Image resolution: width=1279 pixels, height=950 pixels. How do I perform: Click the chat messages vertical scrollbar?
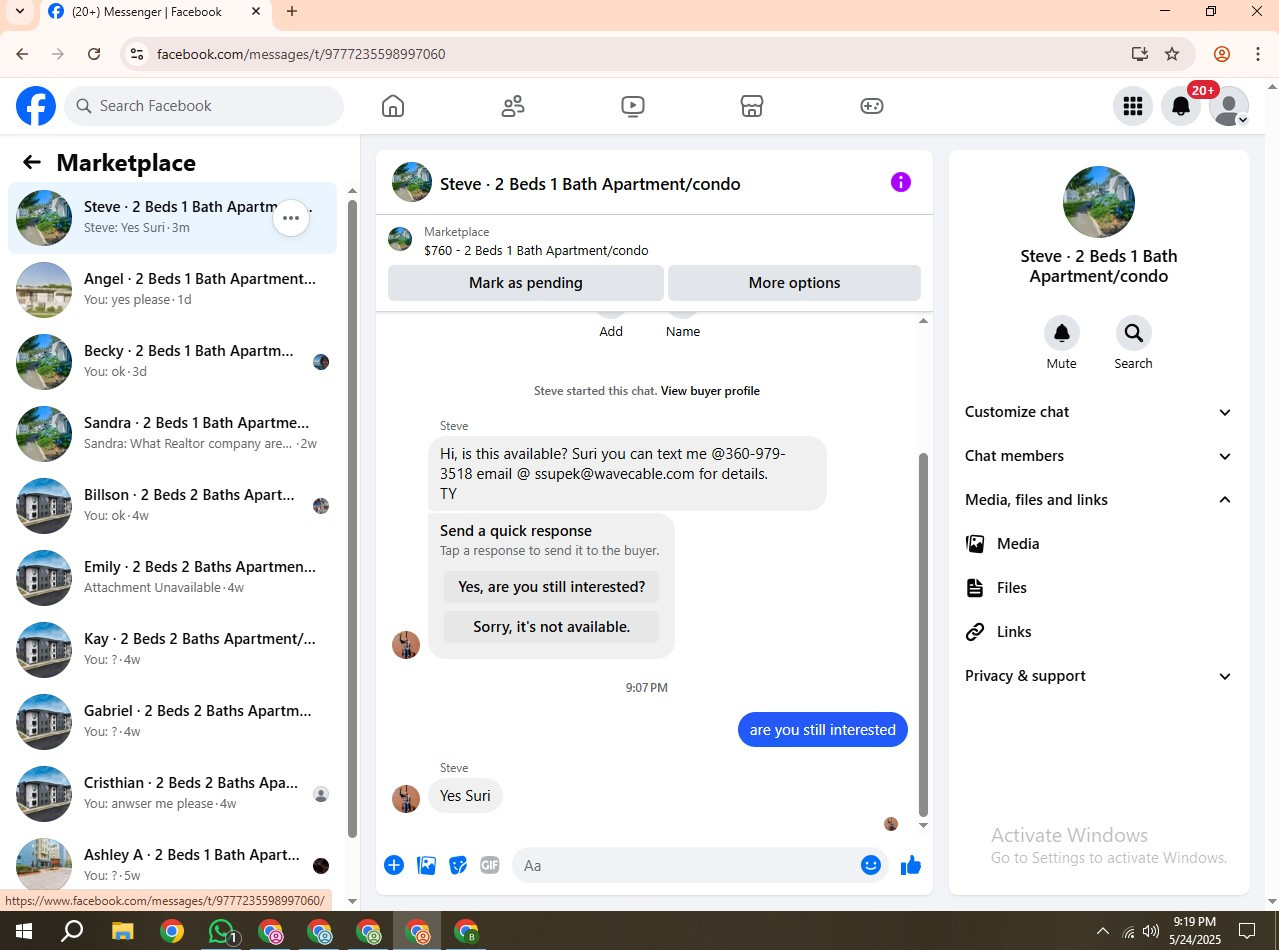click(x=923, y=635)
